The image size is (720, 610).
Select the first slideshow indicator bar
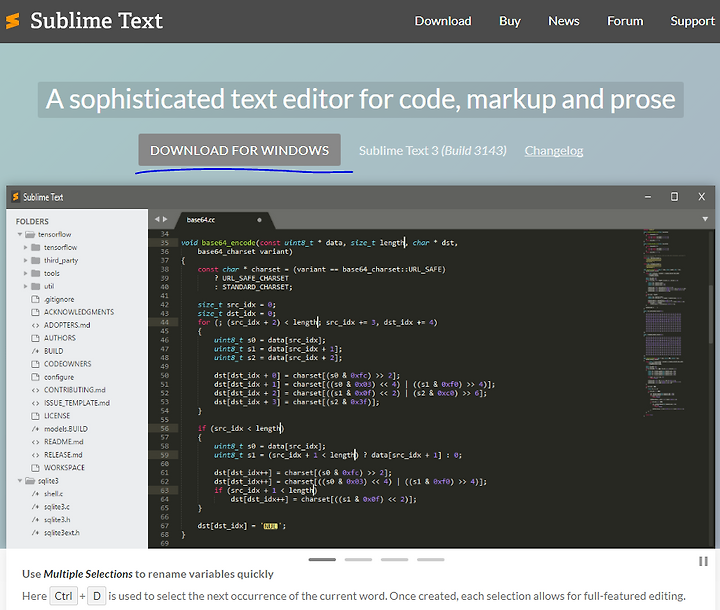(x=322, y=559)
